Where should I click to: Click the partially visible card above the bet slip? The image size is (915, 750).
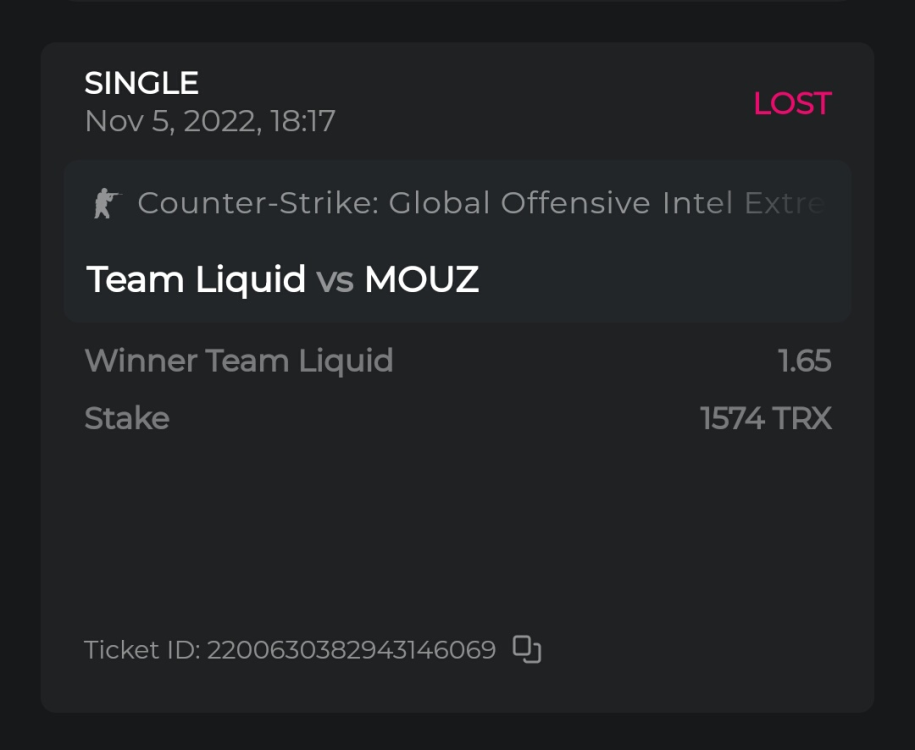[x=457, y=6]
